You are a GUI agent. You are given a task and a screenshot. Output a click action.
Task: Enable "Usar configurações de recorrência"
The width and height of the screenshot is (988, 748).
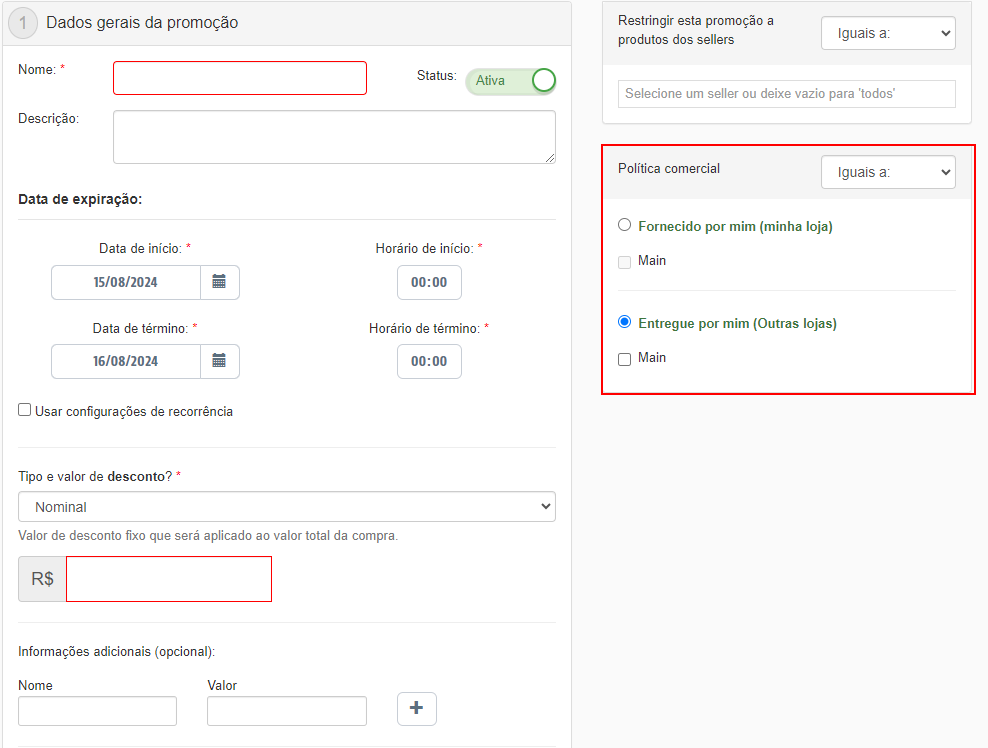pyautogui.click(x=23, y=409)
